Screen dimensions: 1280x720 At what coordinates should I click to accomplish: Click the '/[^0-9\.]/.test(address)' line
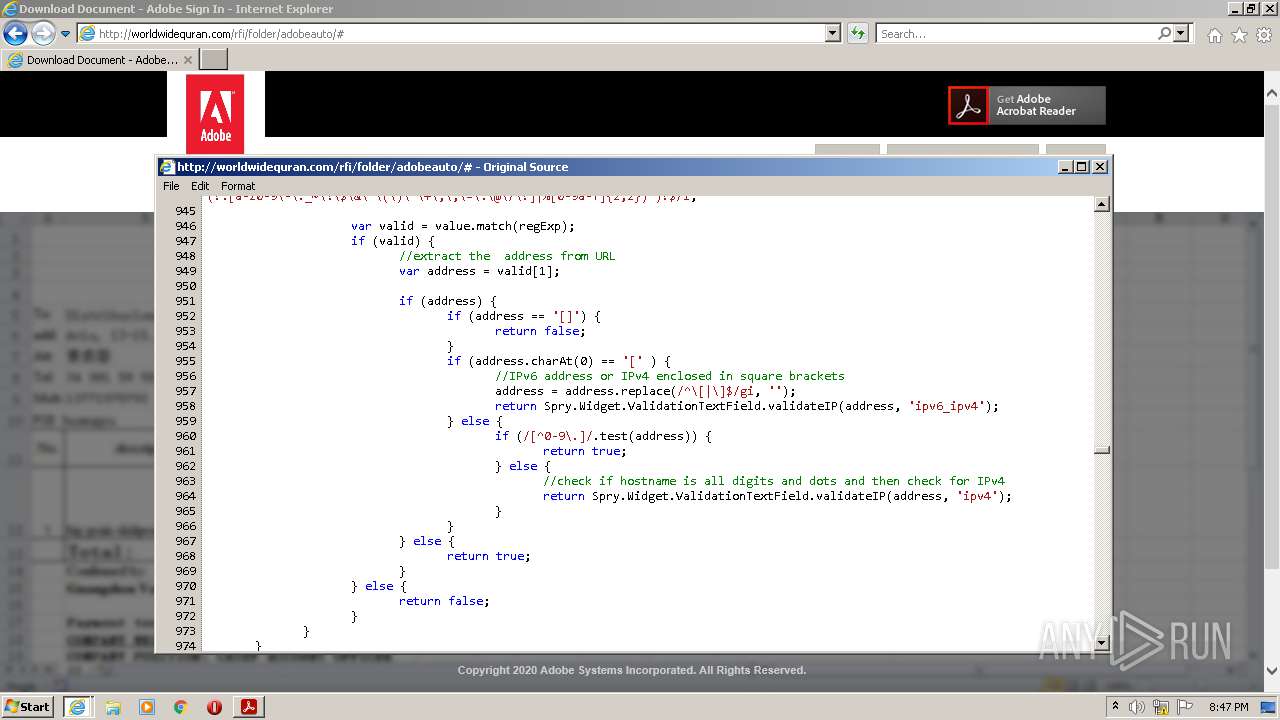[602, 436]
